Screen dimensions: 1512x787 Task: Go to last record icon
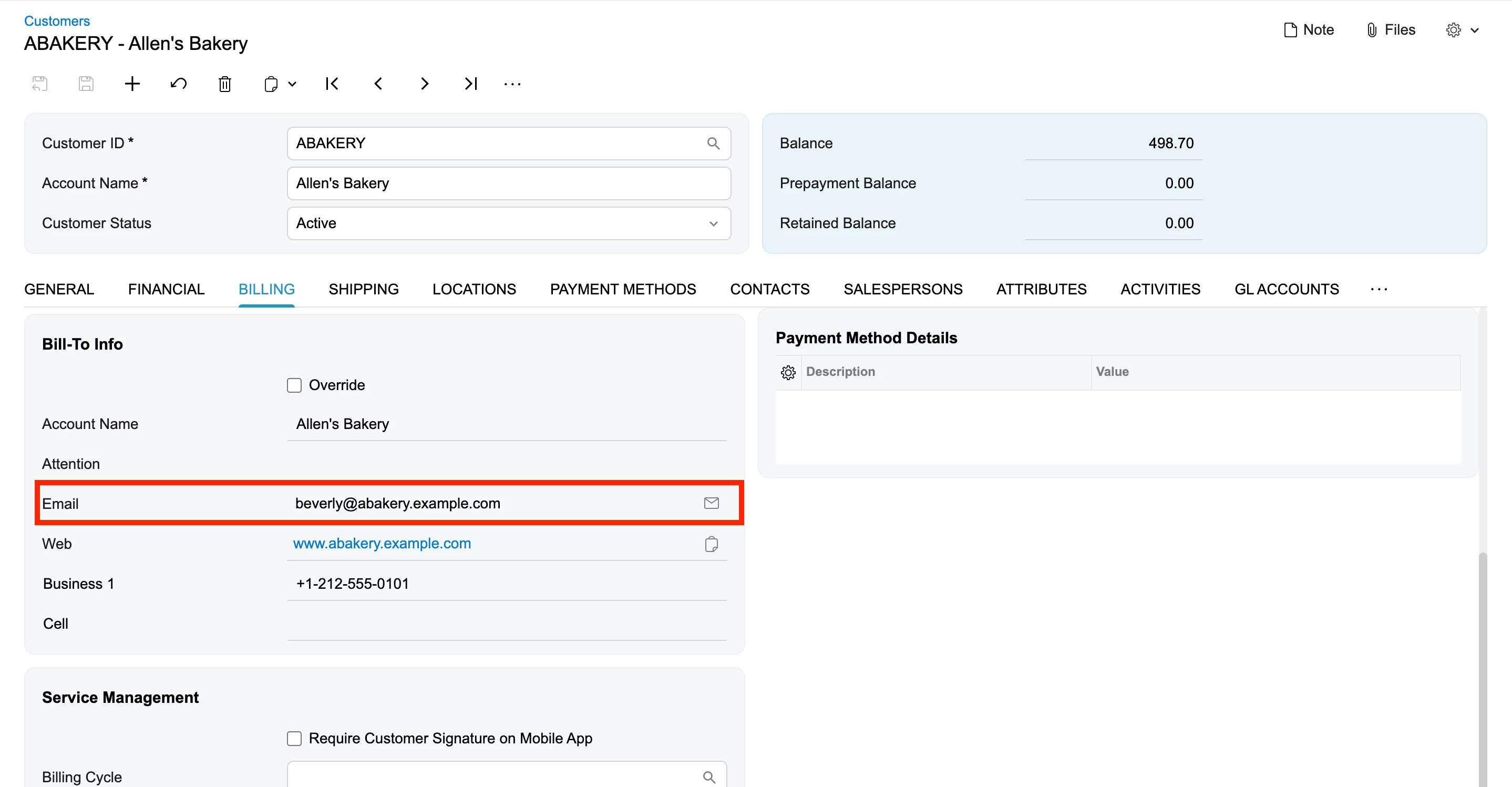pyautogui.click(x=471, y=84)
